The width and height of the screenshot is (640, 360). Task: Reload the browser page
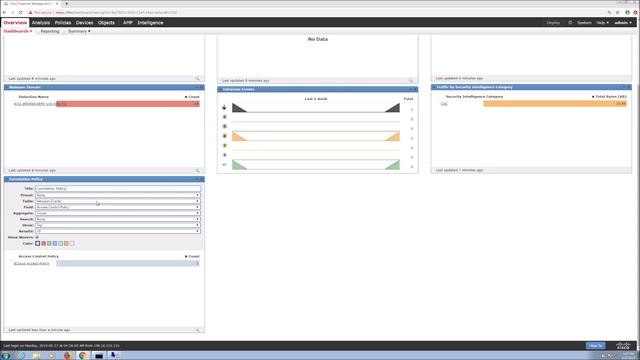pos(20,12)
